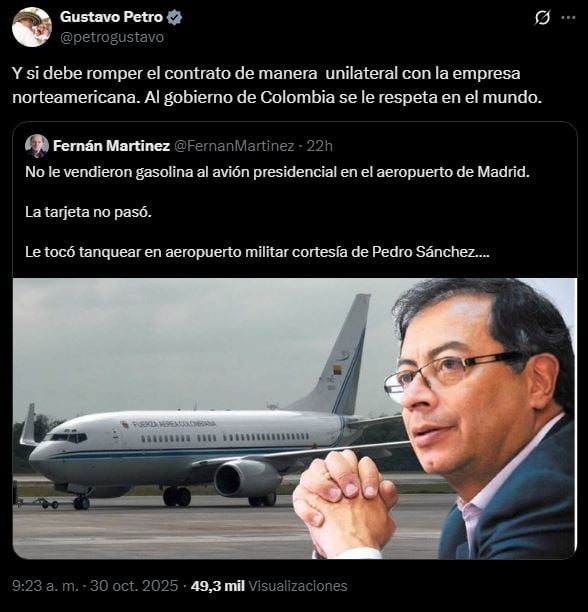The height and width of the screenshot is (612, 588).
Task: Select the main tweet text about 'contrato'
Action: click(x=277, y=85)
